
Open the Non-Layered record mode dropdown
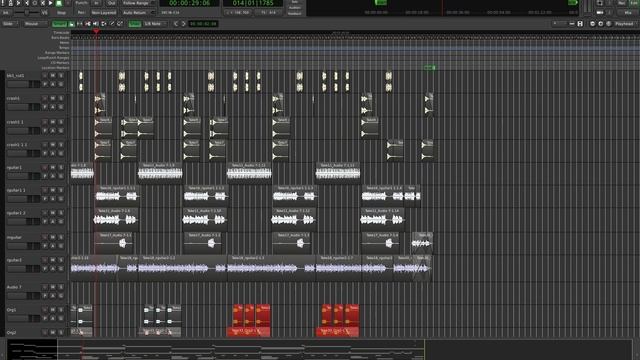[x=104, y=13]
